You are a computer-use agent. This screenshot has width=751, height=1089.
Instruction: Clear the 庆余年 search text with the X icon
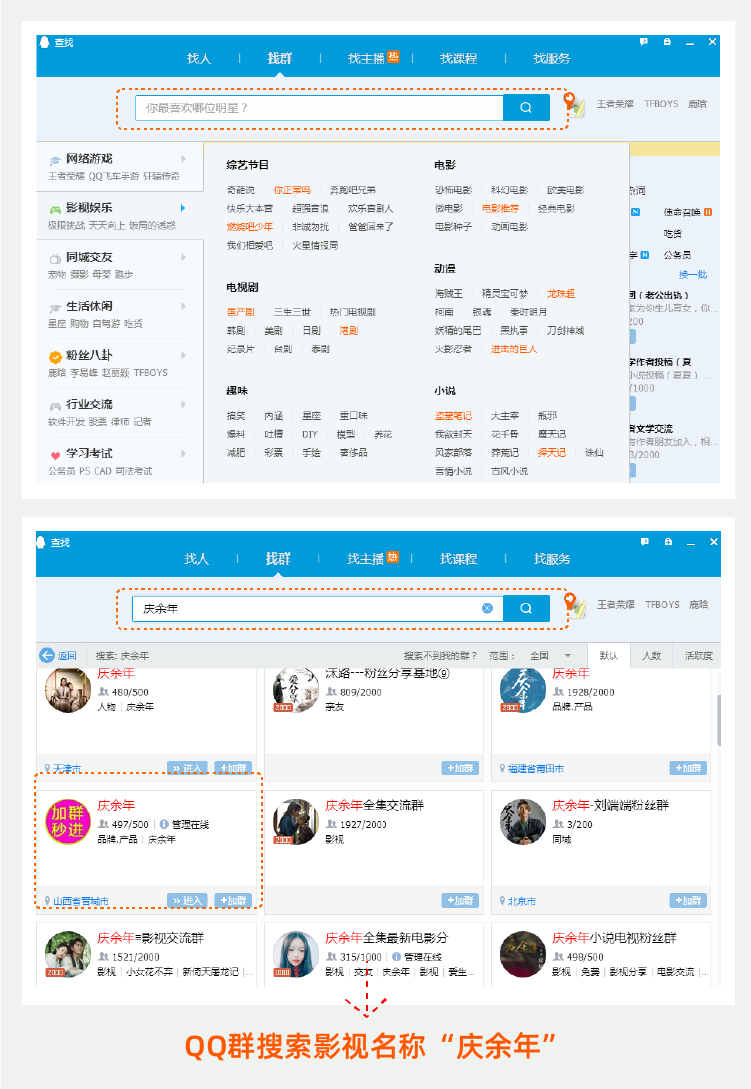pyautogui.click(x=488, y=608)
